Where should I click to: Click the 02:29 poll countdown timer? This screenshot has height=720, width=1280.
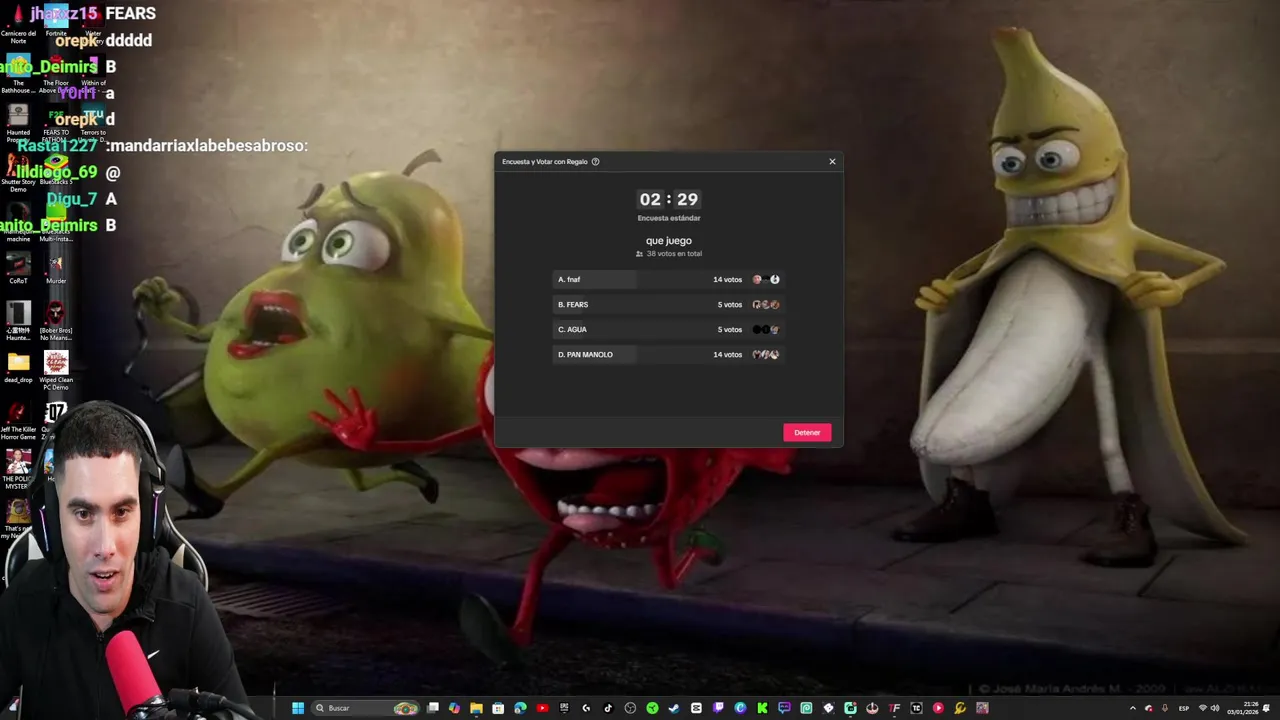pyautogui.click(x=669, y=200)
